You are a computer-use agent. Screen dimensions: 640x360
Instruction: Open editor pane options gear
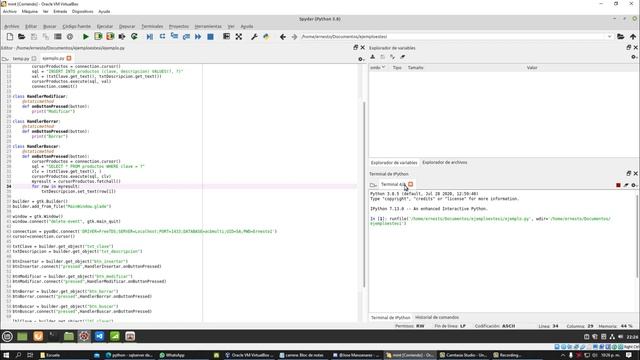click(361, 59)
